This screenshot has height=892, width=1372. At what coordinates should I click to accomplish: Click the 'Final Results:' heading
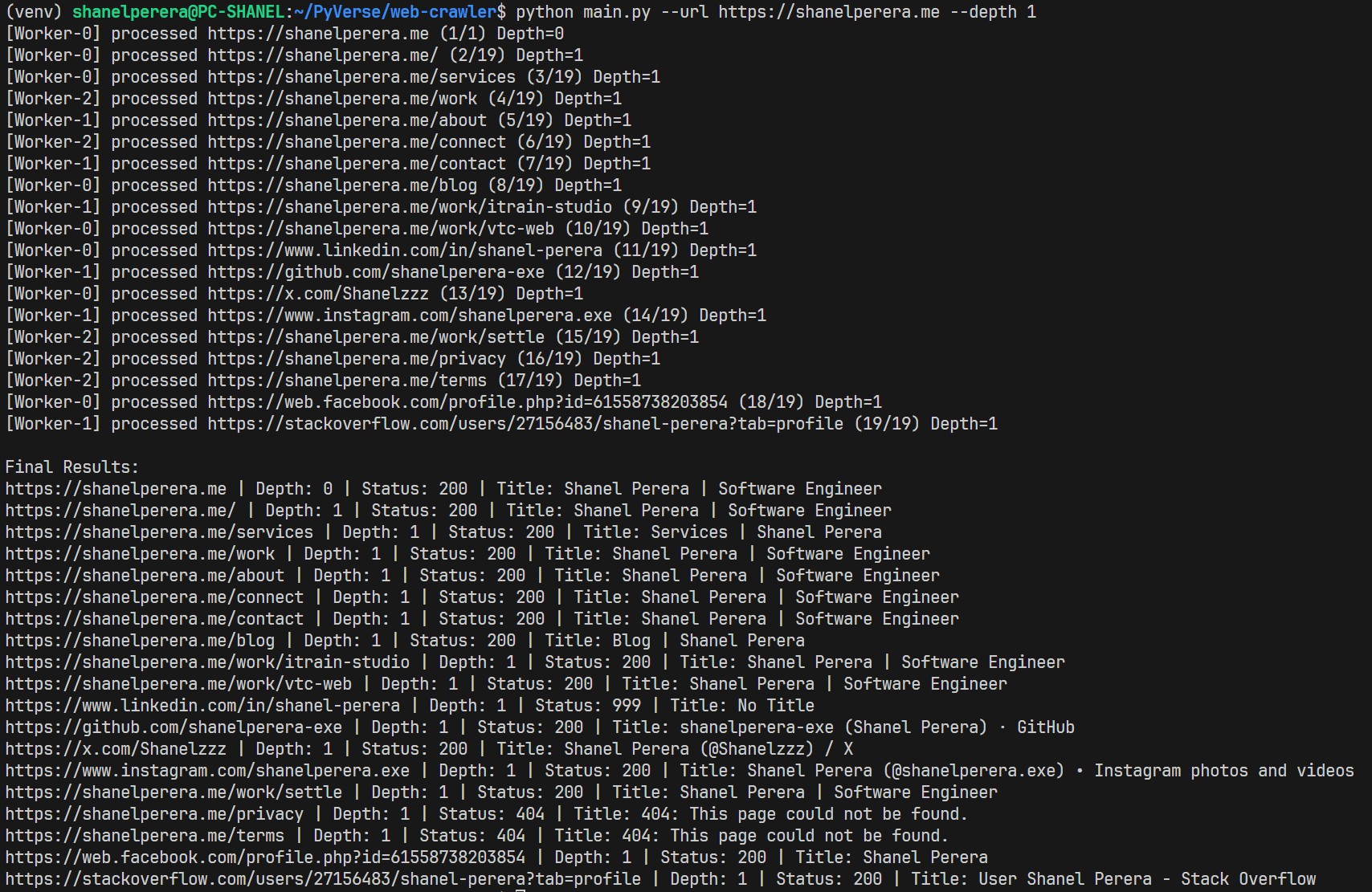tap(71, 467)
